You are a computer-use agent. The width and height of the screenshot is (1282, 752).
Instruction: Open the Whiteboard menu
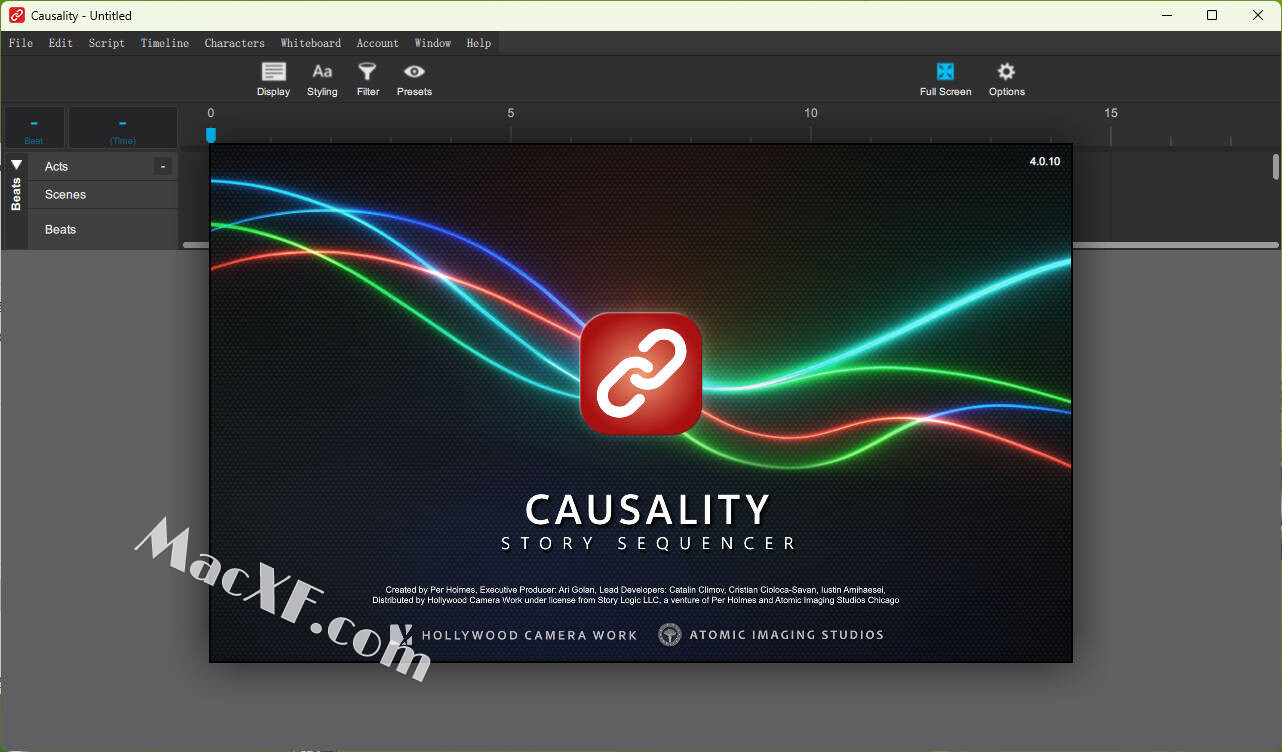point(311,43)
